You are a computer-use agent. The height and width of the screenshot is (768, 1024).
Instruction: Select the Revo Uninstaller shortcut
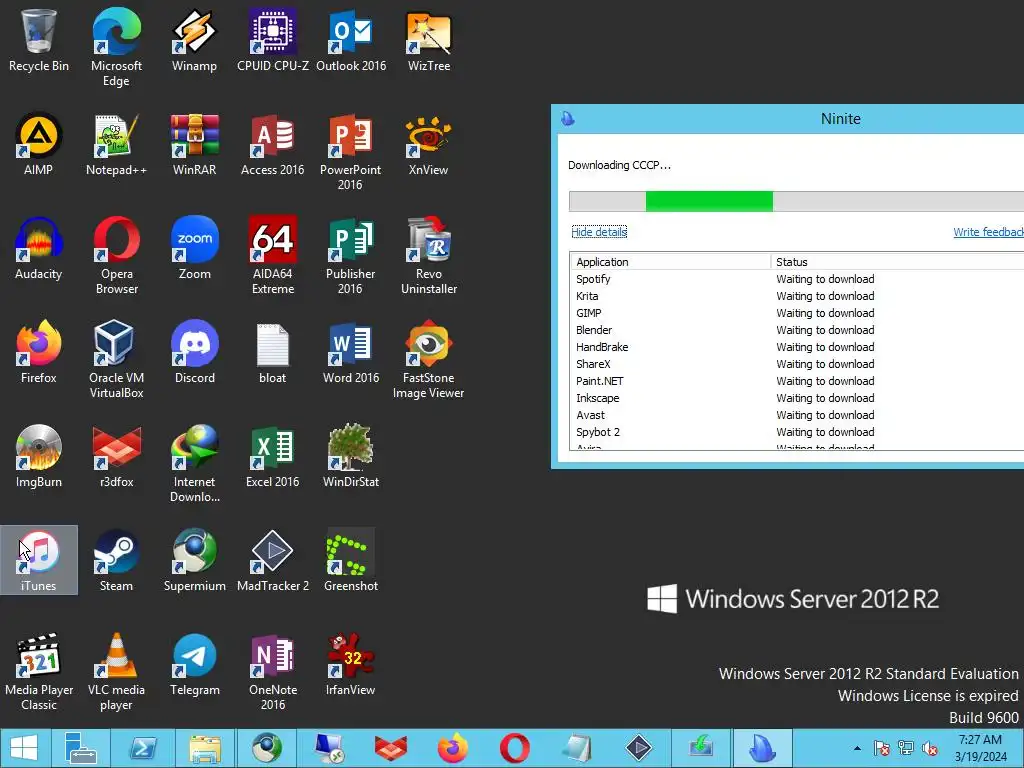(428, 256)
